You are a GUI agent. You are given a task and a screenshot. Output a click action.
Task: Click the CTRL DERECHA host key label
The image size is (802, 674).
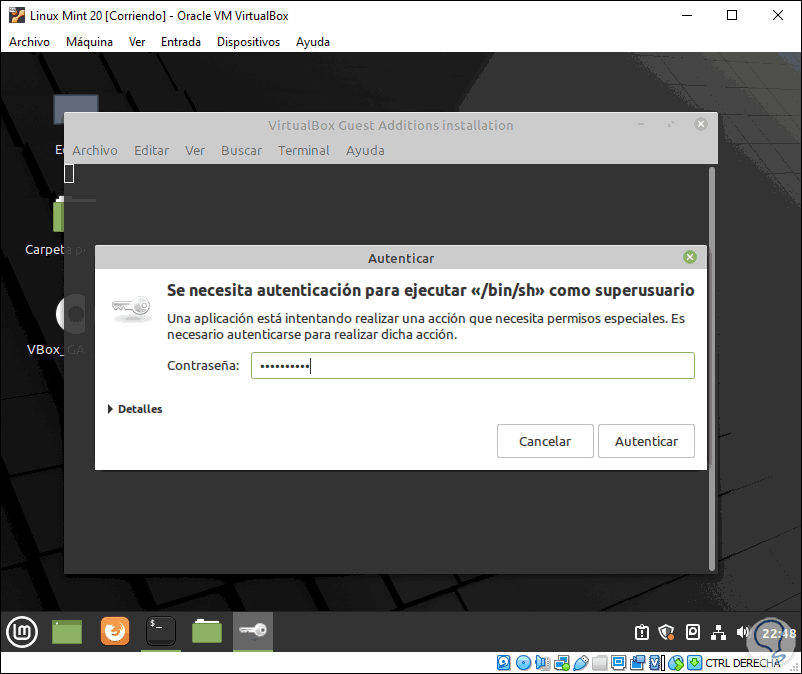pos(743,663)
